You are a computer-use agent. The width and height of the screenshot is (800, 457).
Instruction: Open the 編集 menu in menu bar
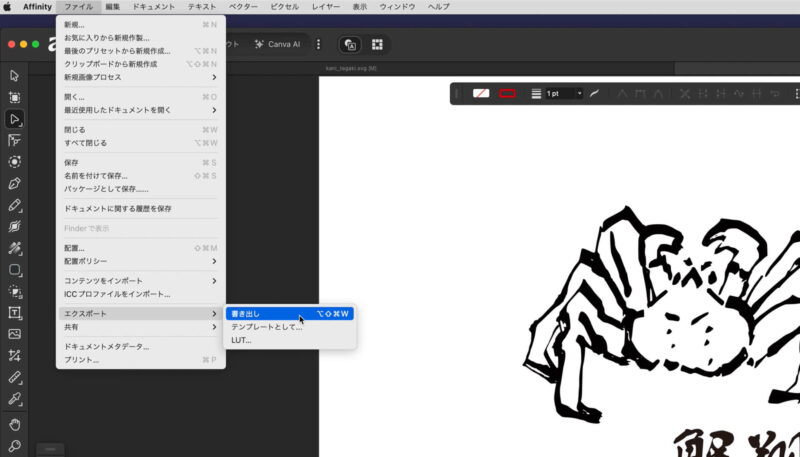coord(113,7)
